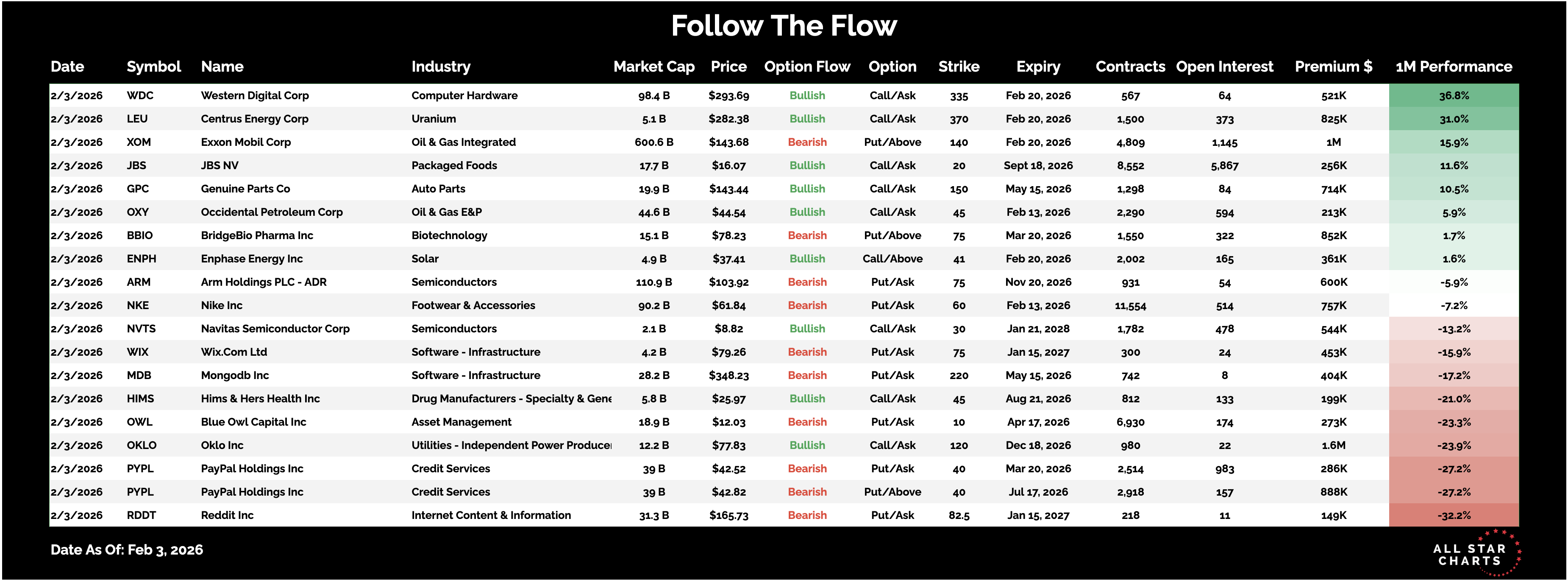Screen dimensions: 1568x580
Task: Click the Industry column header
Action: [441, 67]
